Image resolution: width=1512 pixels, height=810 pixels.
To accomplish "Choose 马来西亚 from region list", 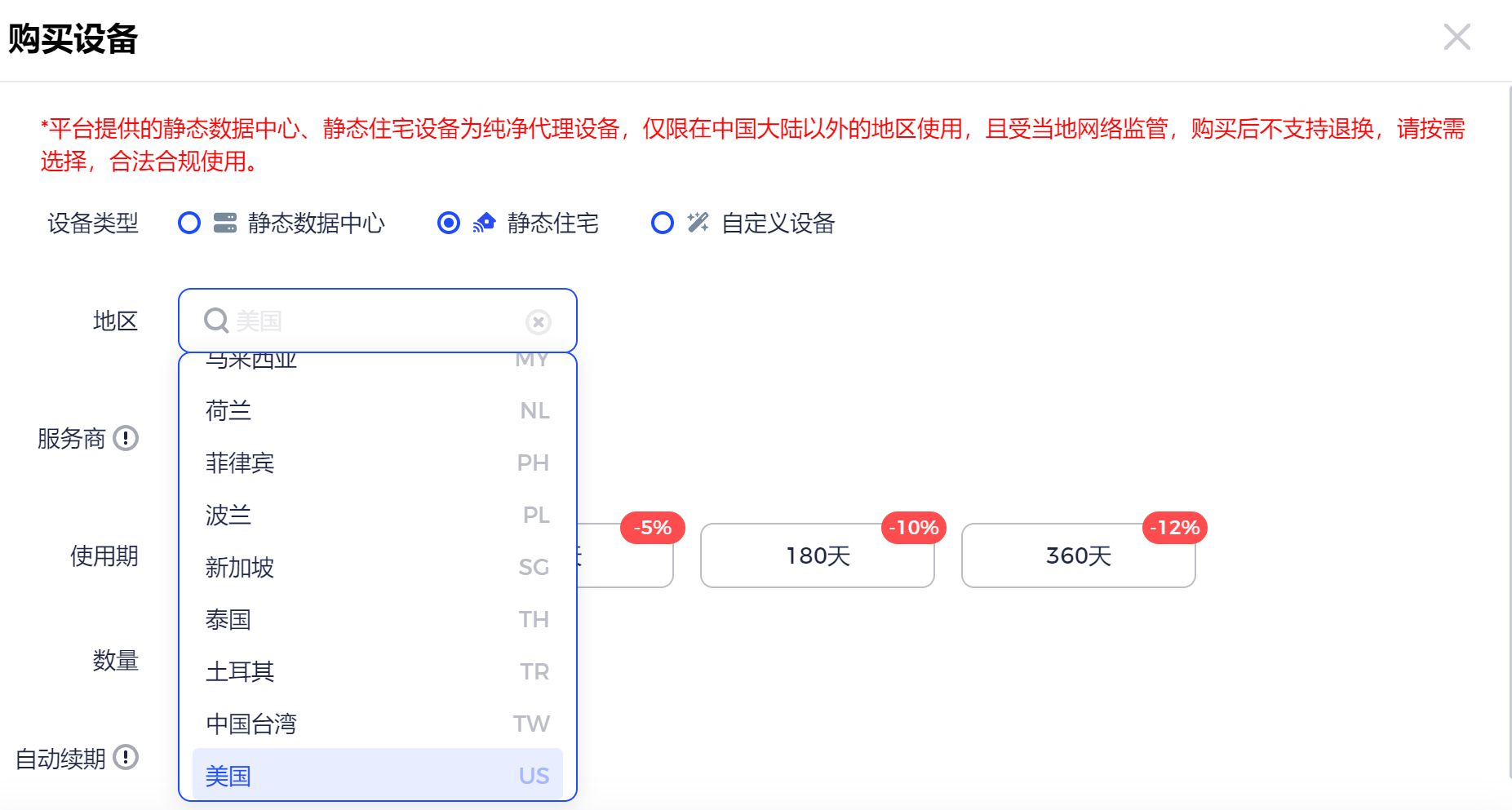I will coord(377,361).
